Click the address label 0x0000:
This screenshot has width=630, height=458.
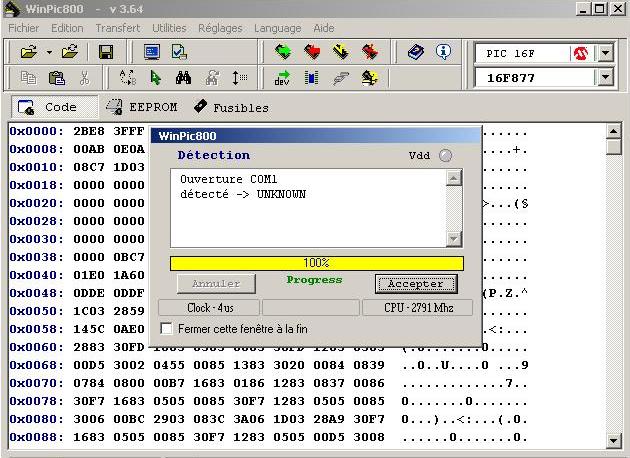pos(36,131)
